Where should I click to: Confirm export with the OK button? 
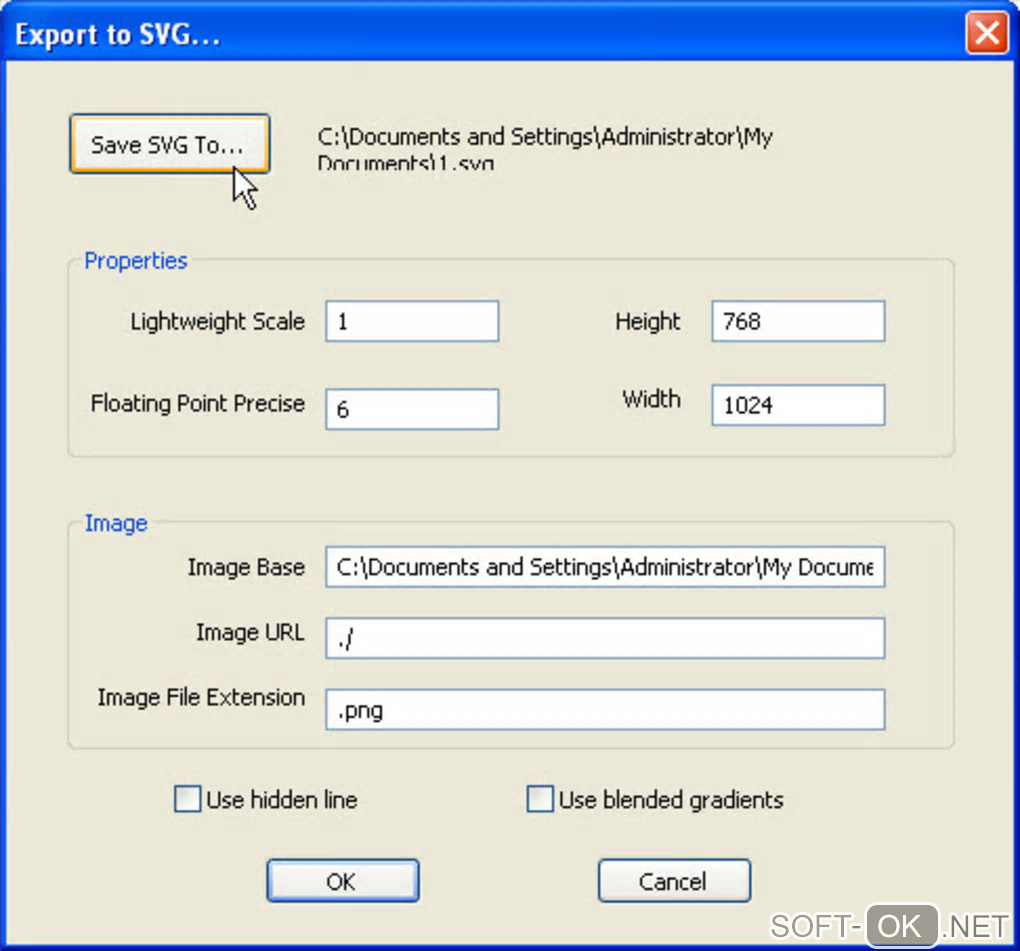tap(342, 881)
